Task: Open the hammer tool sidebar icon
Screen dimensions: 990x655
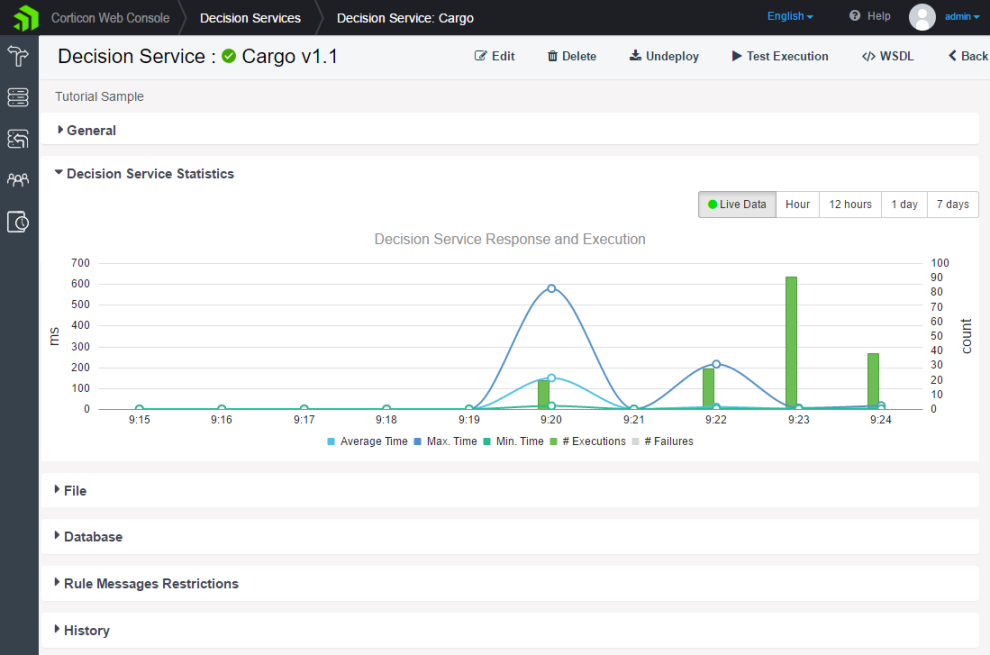Action: 18,56
